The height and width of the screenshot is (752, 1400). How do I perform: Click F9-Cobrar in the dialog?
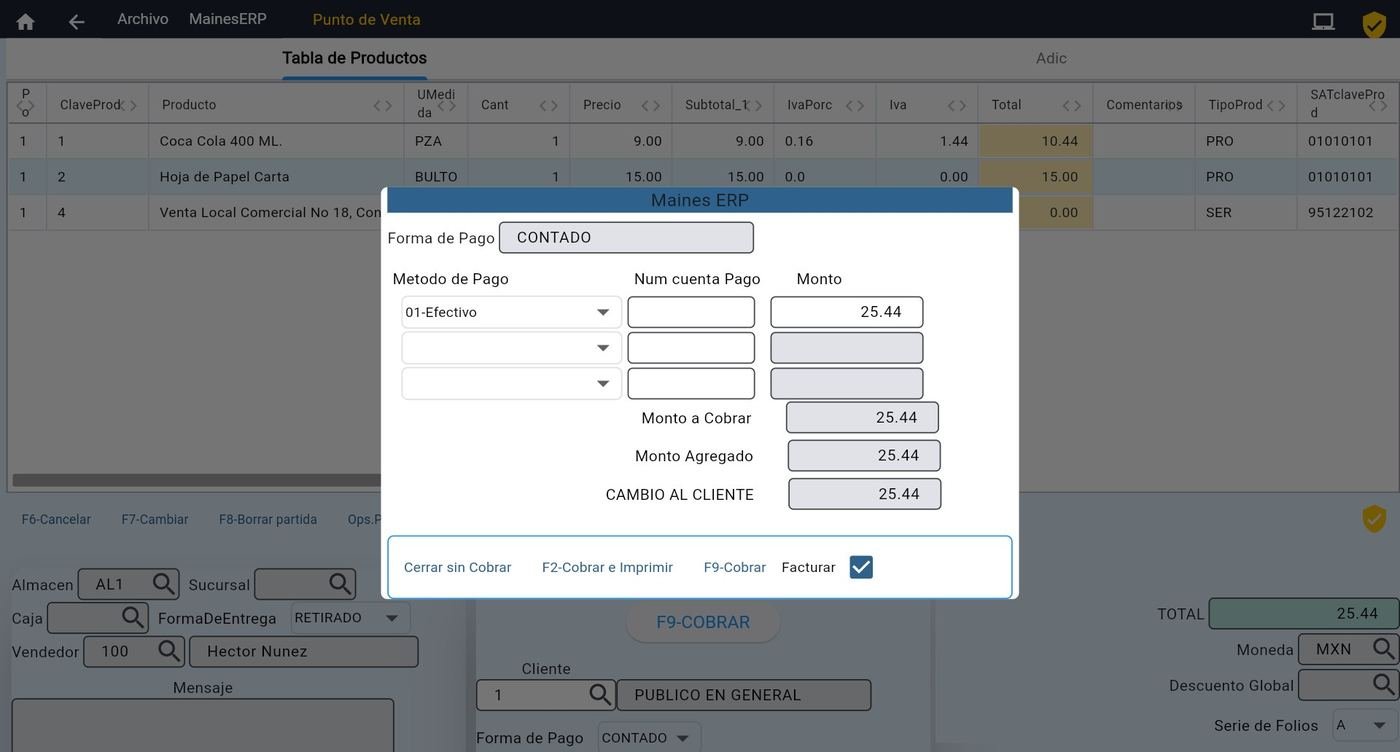(x=735, y=567)
